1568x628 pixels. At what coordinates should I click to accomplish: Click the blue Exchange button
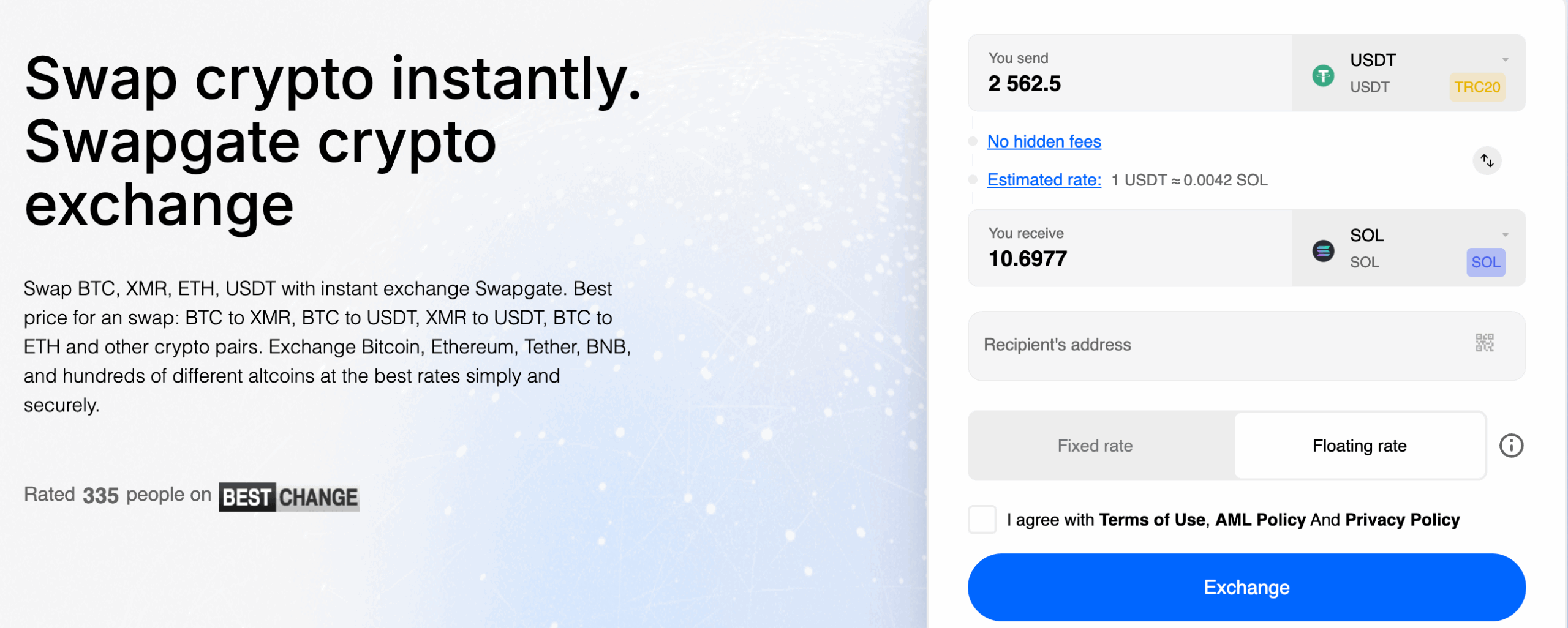click(x=1246, y=588)
